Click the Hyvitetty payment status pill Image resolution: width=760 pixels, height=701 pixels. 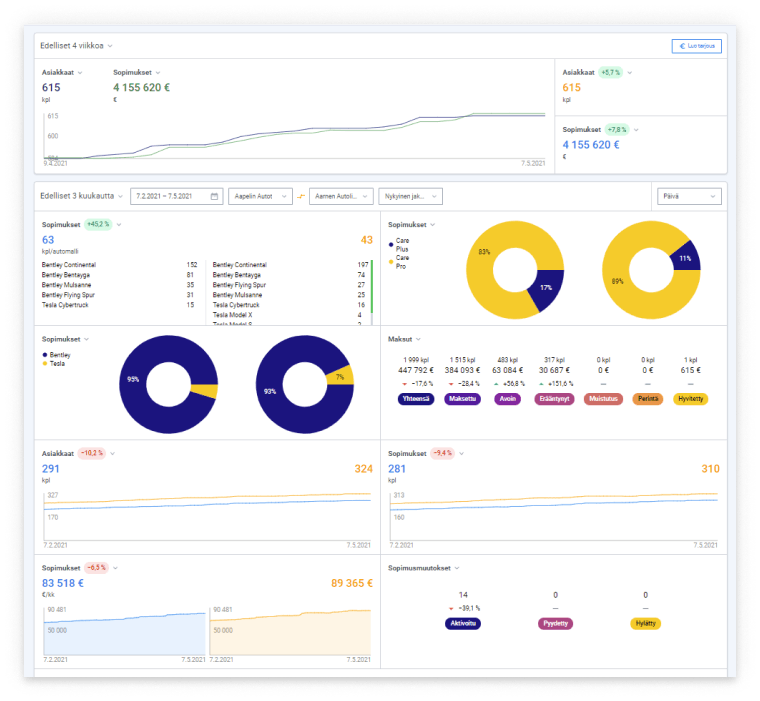pos(691,399)
